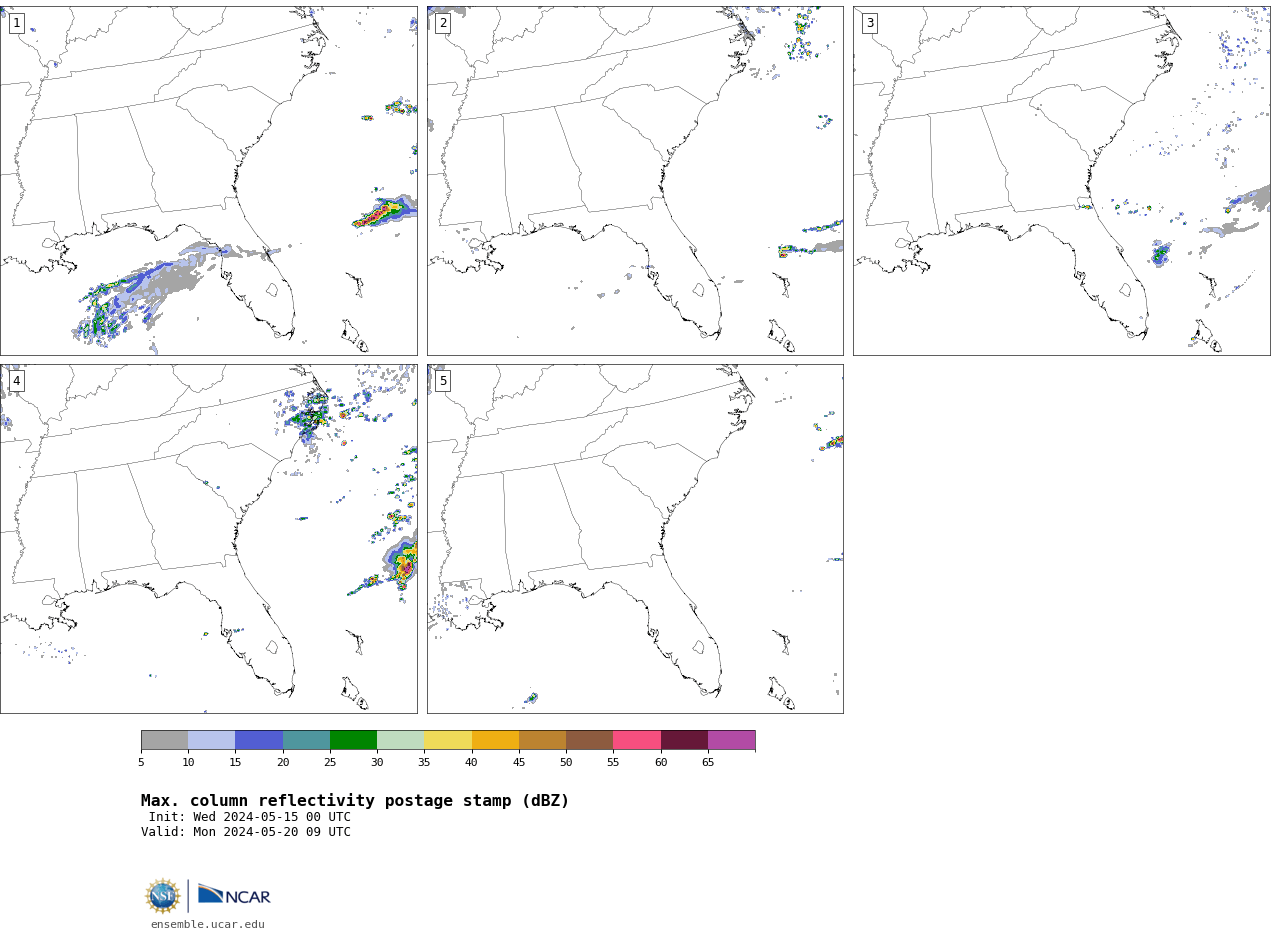1280x936 pixels.
Task: Click the NCAR logo
Action: (234, 895)
